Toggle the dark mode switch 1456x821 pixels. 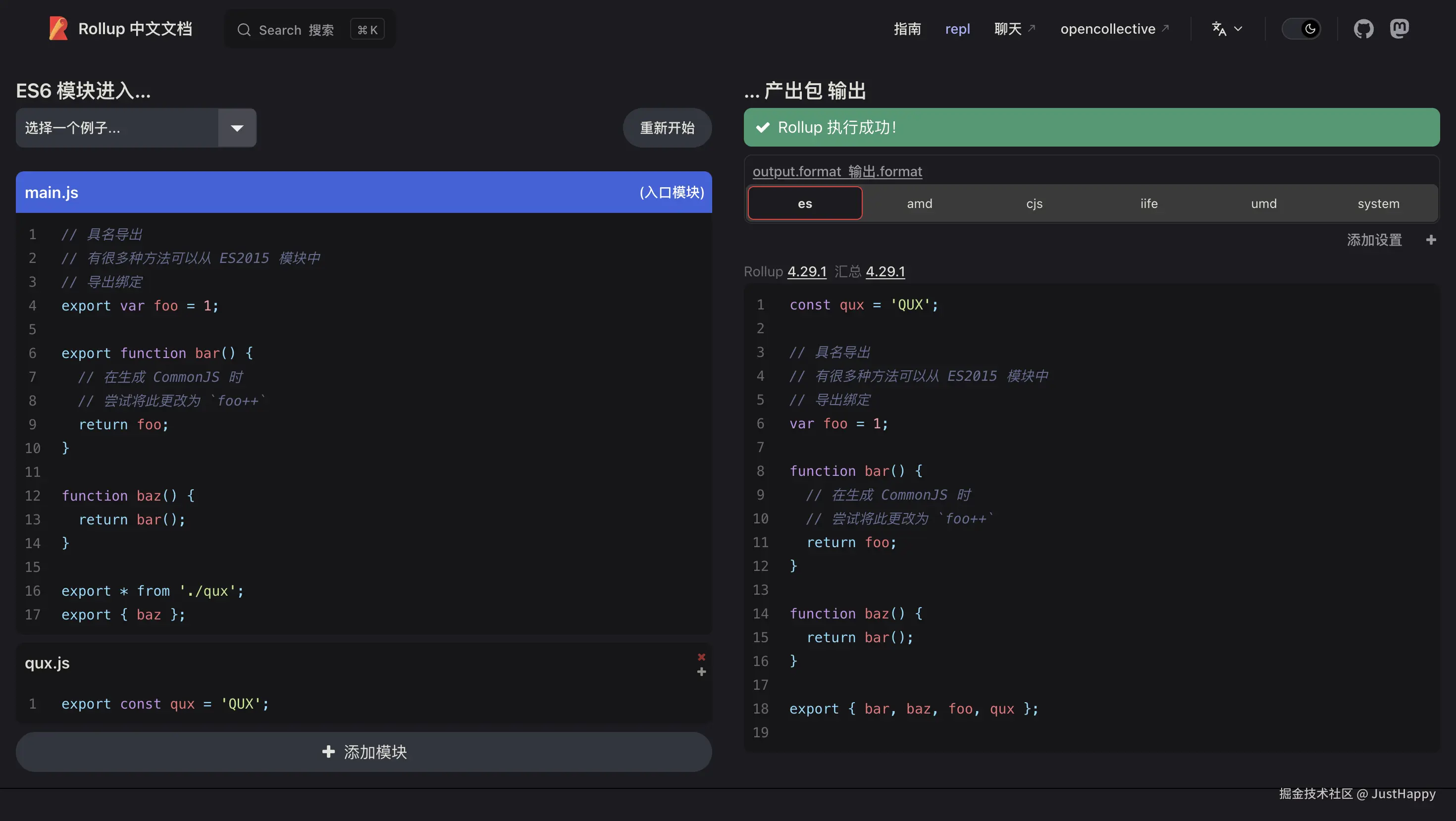tap(1300, 29)
